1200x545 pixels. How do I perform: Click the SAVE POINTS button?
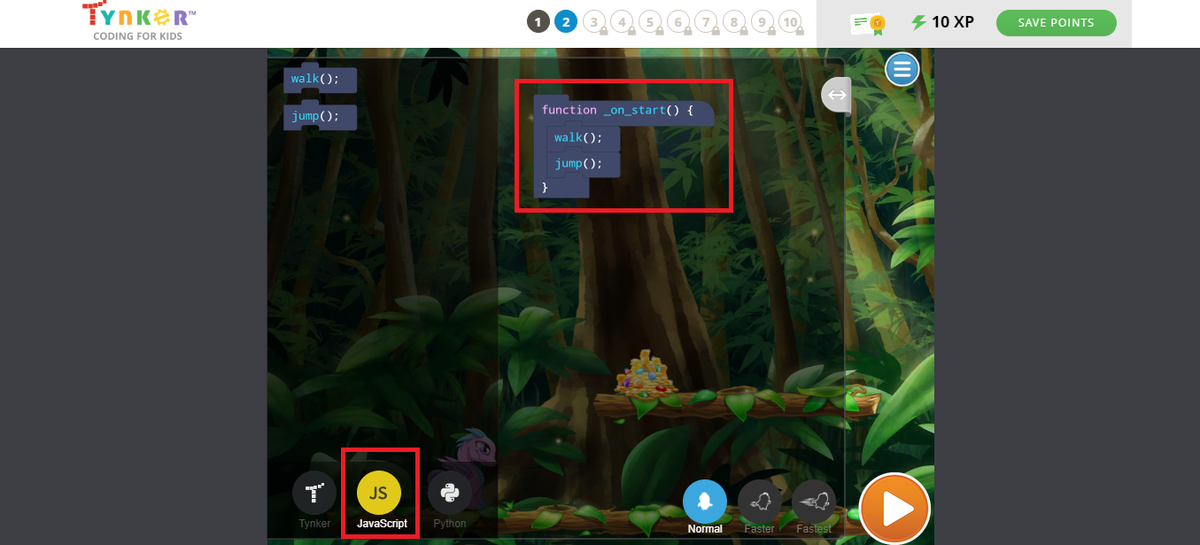click(x=1056, y=22)
